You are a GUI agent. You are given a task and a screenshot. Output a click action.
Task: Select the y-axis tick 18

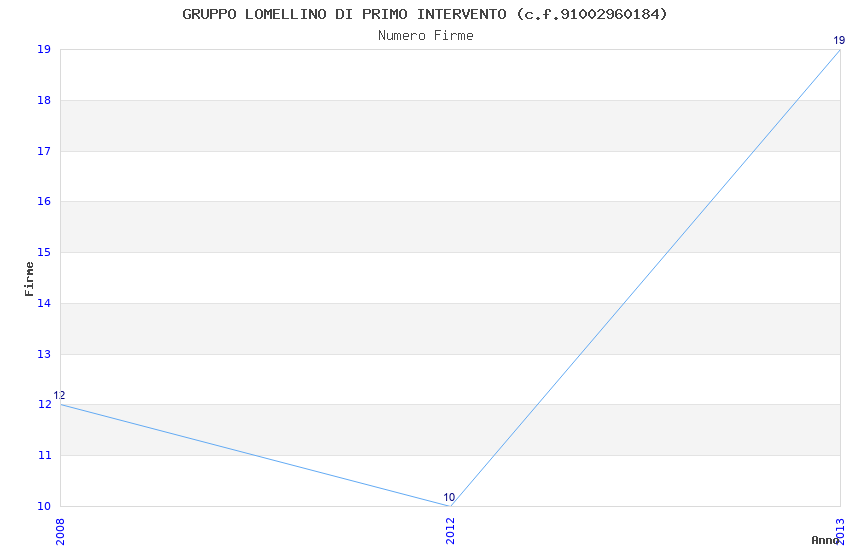point(44,100)
